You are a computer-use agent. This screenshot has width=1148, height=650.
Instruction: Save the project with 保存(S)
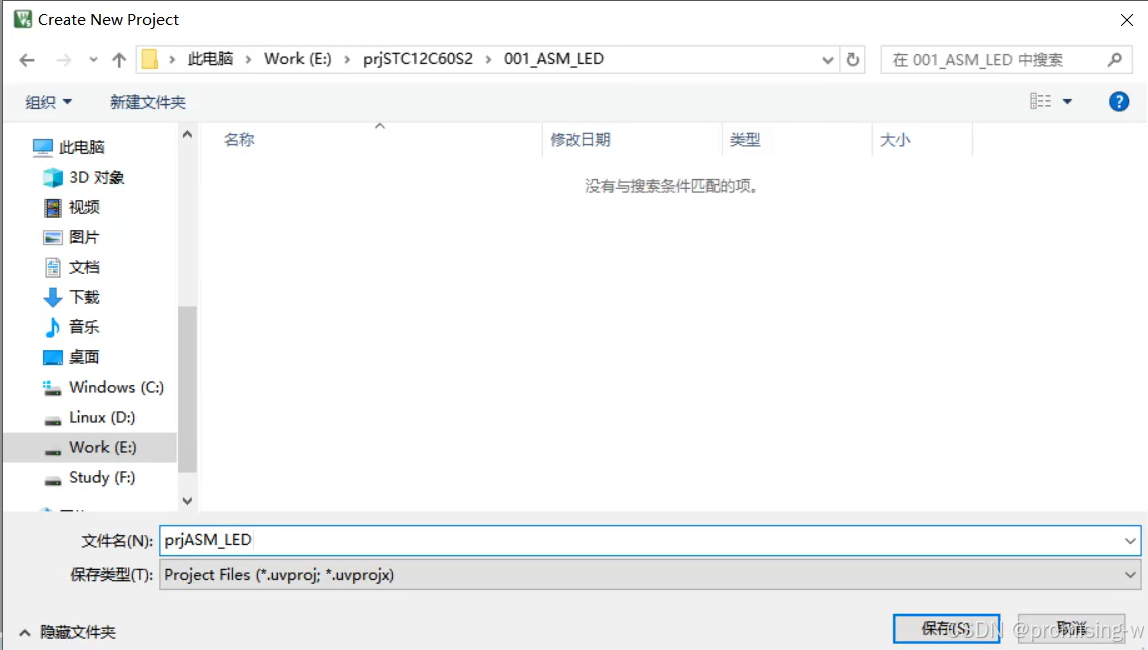click(x=946, y=629)
